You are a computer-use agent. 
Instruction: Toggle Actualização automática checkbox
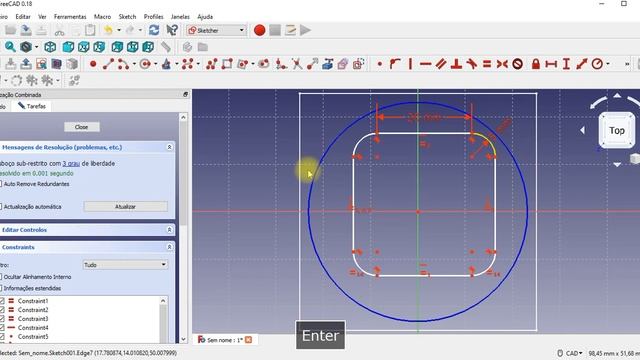pyautogui.click(x=0, y=207)
